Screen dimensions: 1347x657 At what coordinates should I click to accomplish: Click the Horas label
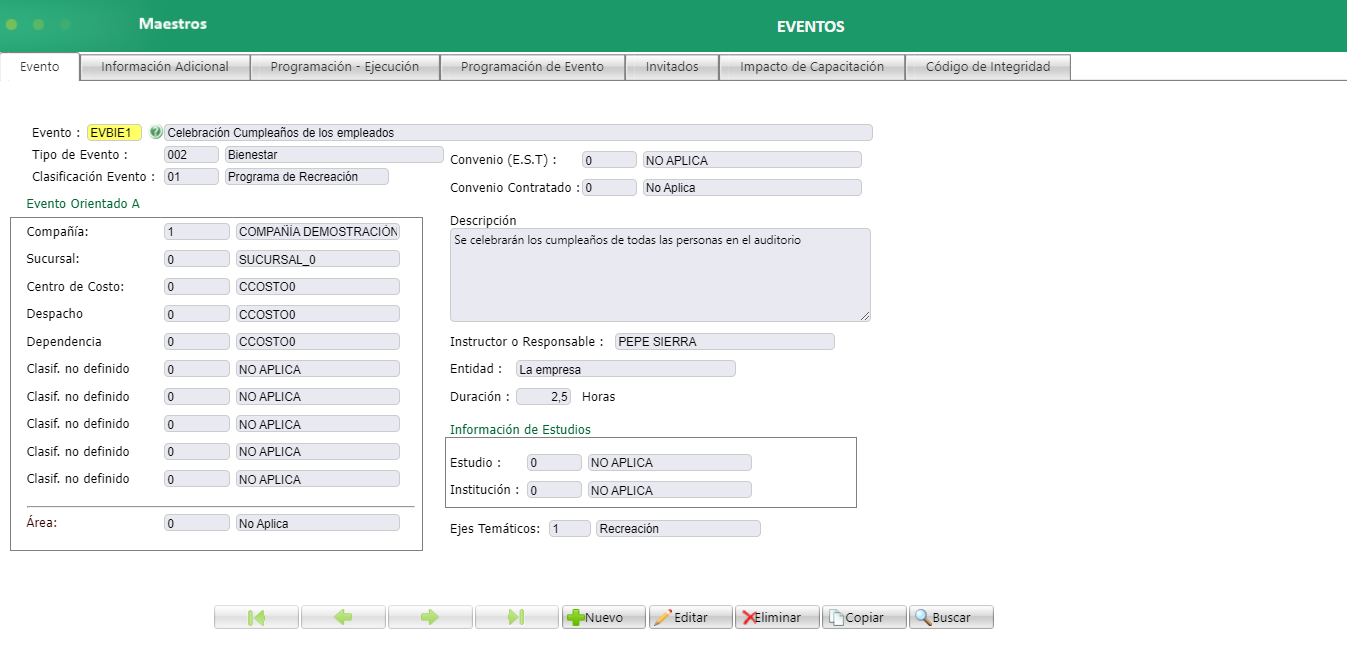click(598, 397)
